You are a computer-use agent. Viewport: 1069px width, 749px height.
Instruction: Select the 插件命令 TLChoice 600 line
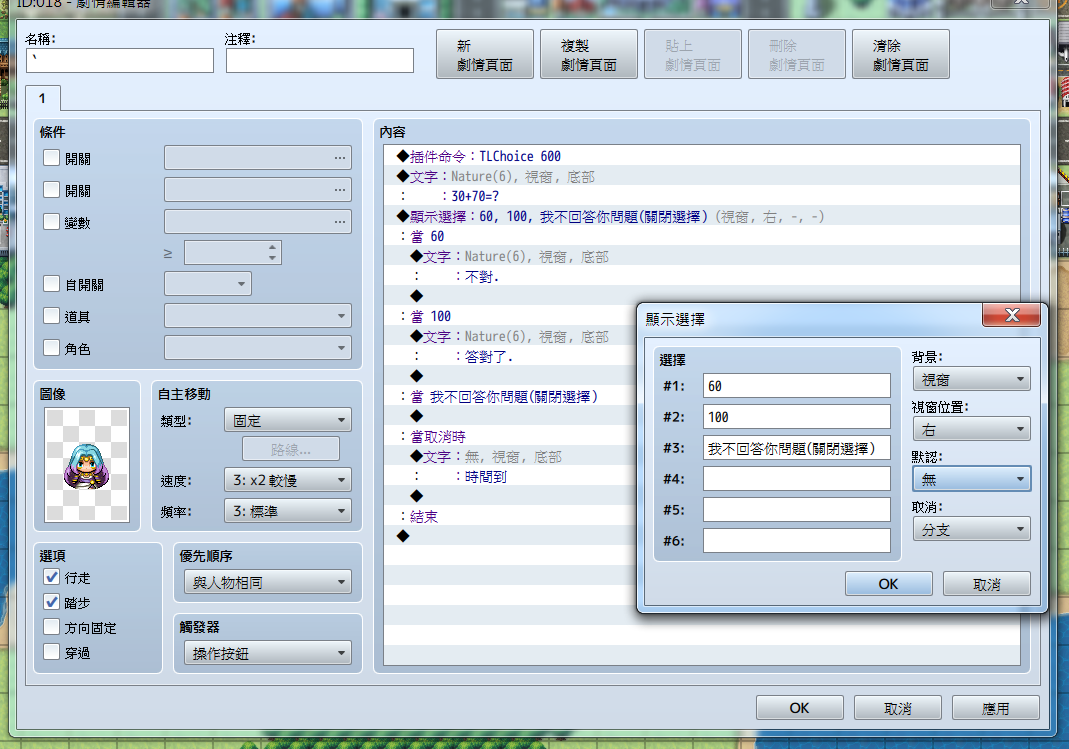pos(702,156)
